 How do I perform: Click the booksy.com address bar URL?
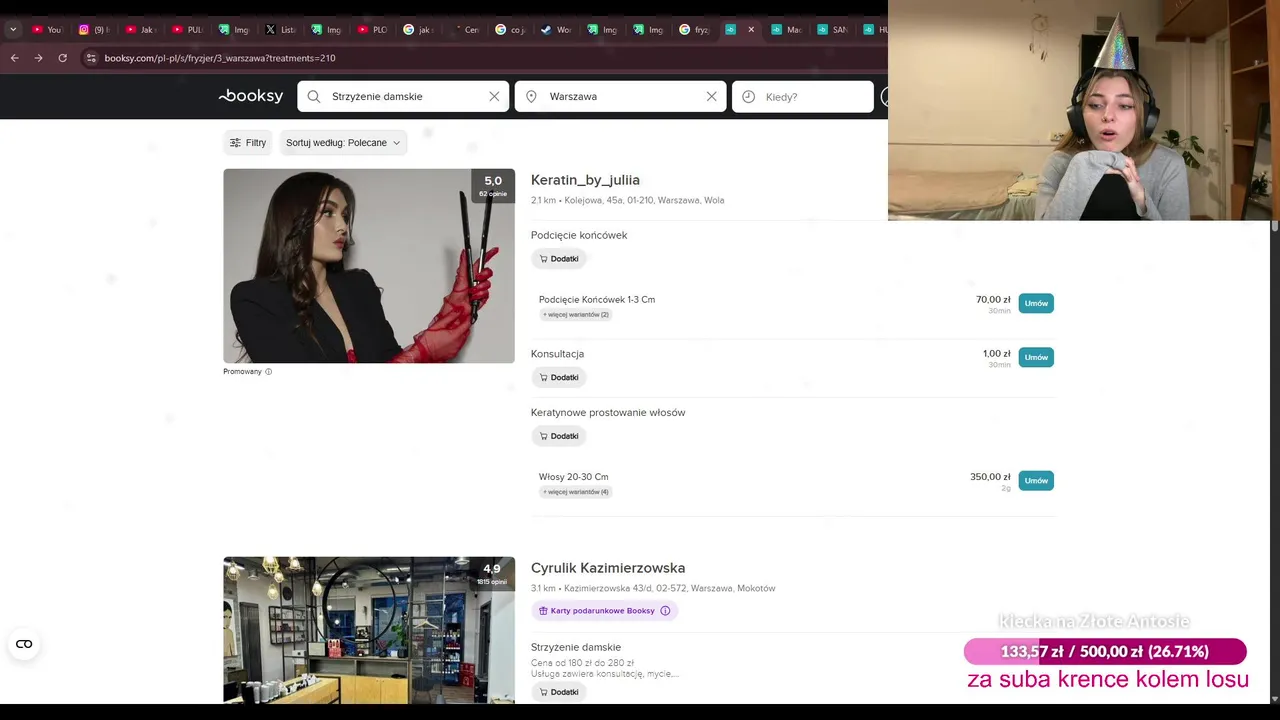click(220, 58)
